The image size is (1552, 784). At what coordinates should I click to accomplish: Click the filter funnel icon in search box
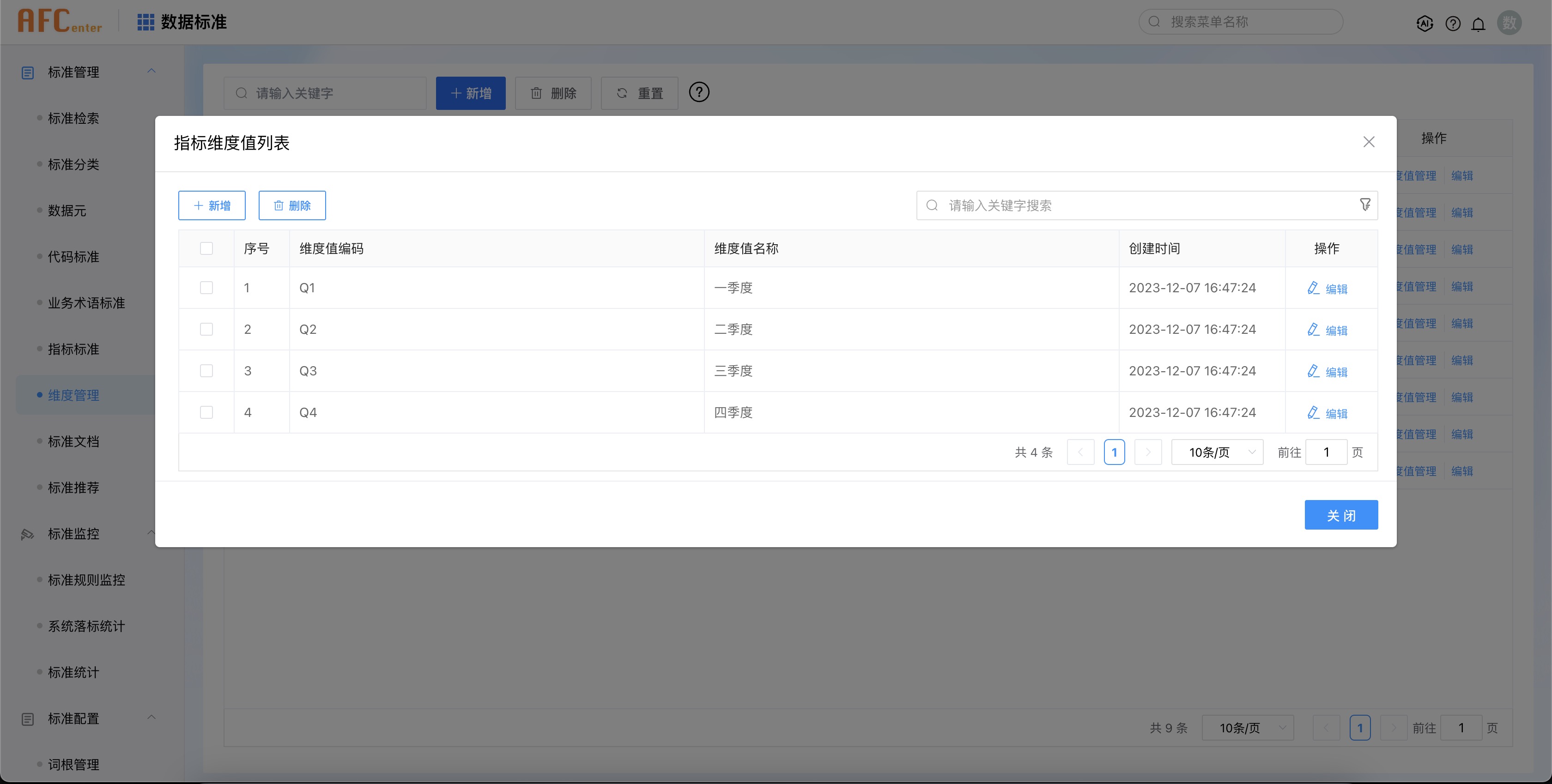pos(1364,205)
